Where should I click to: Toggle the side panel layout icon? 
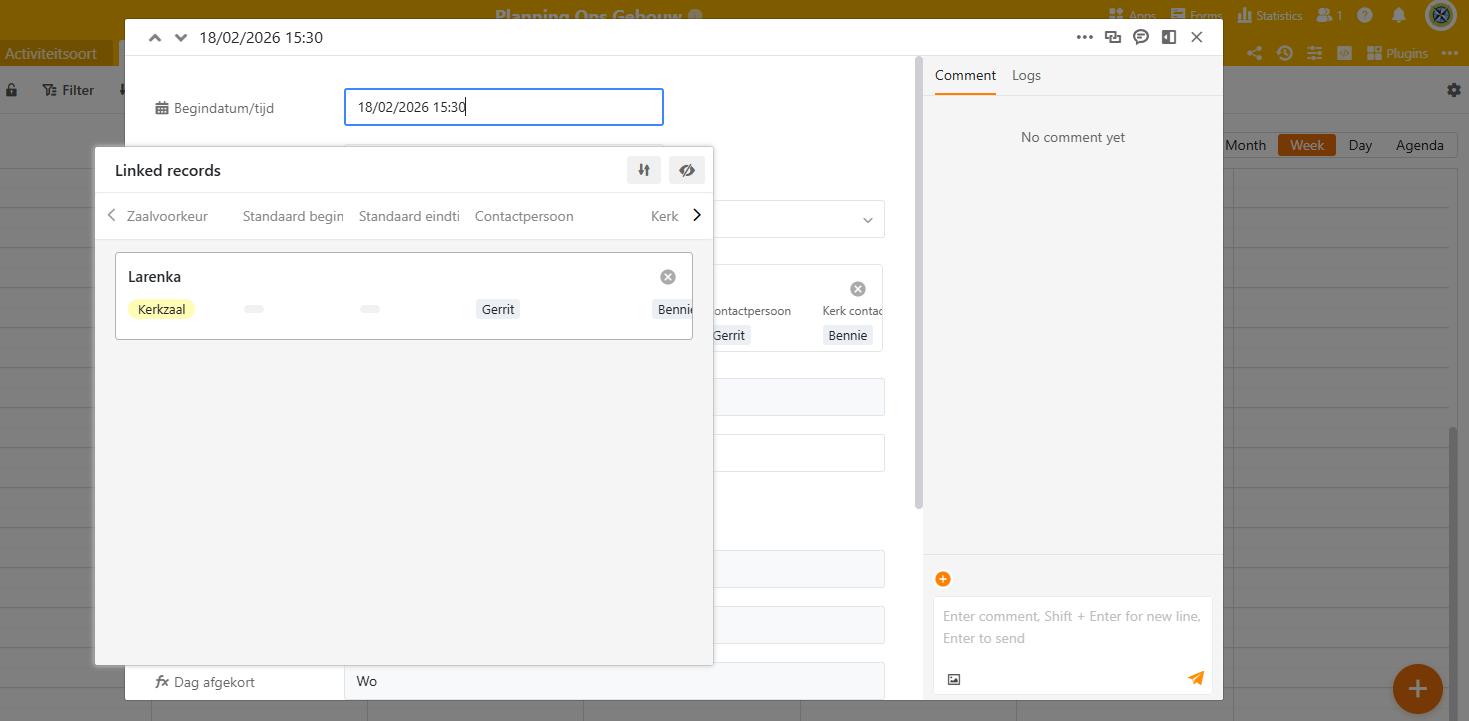coord(1168,38)
